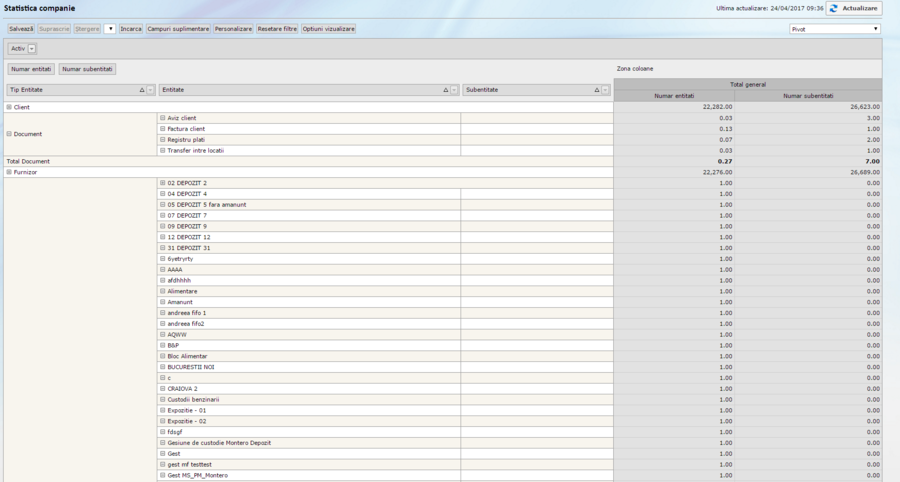The width and height of the screenshot is (900, 482).
Task: Open filter icon on Tip Entitate header
Action: (x=151, y=90)
